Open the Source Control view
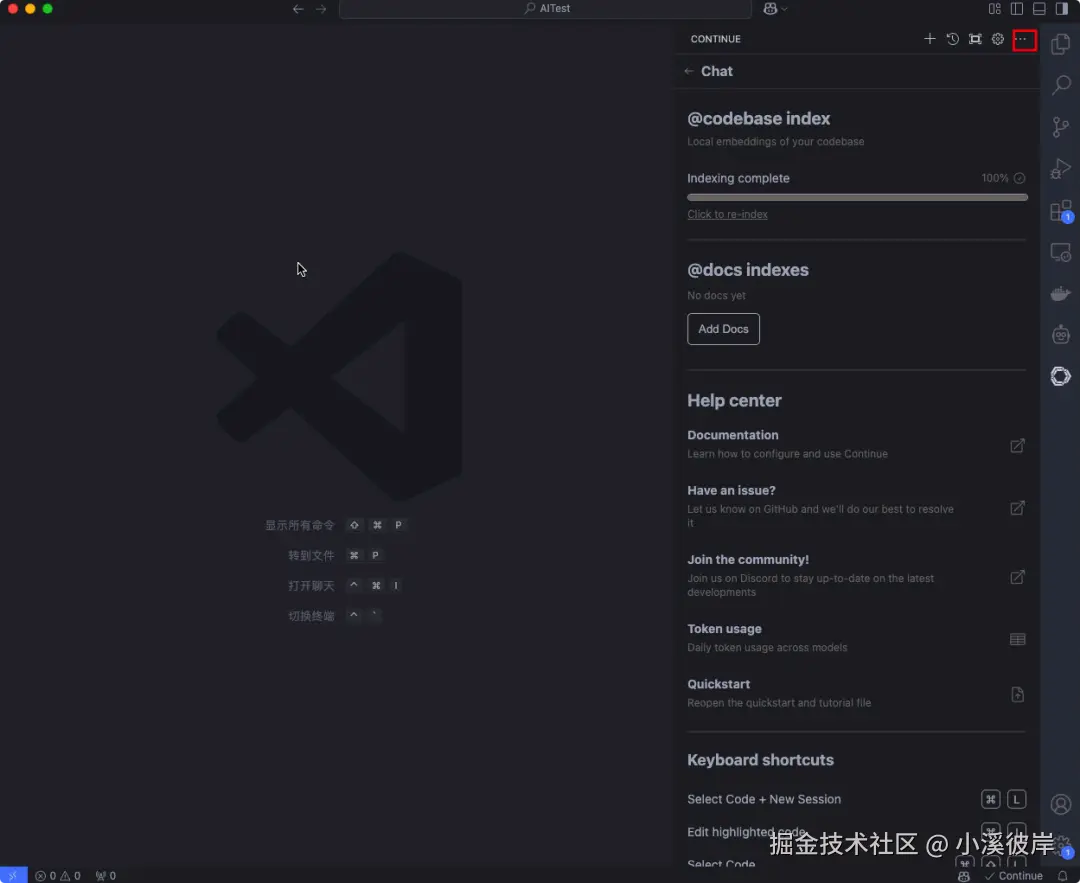Image resolution: width=1080 pixels, height=883 pixels. click(x=1059, y=127)
